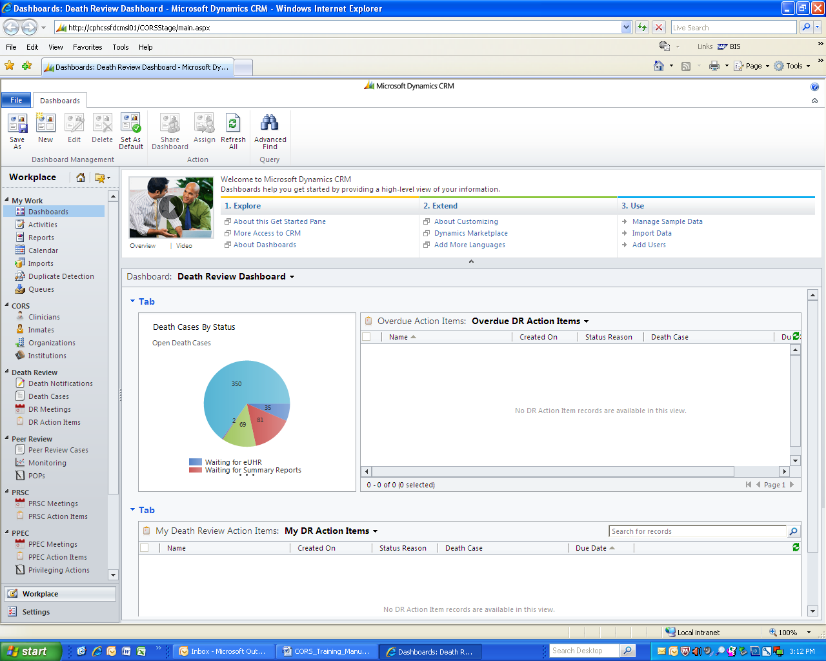The width and height of the screenshot is (826, 661).
Task: Select all Overdue Action Items checkbox
Action: (367, 337)
